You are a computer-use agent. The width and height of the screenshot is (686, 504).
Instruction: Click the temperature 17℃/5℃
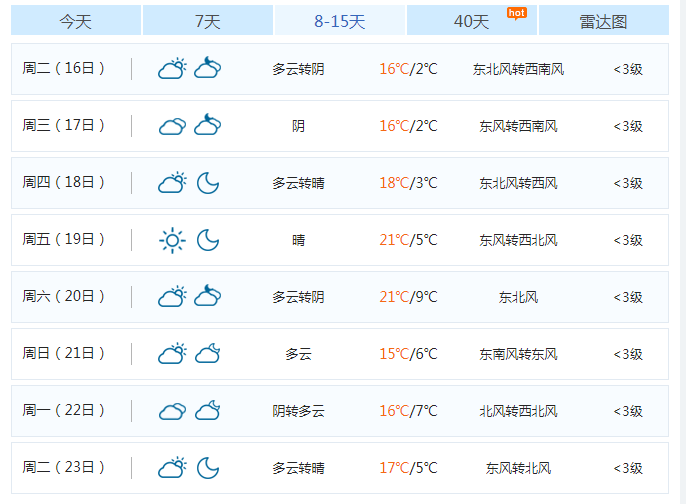(x=408, y=468)
